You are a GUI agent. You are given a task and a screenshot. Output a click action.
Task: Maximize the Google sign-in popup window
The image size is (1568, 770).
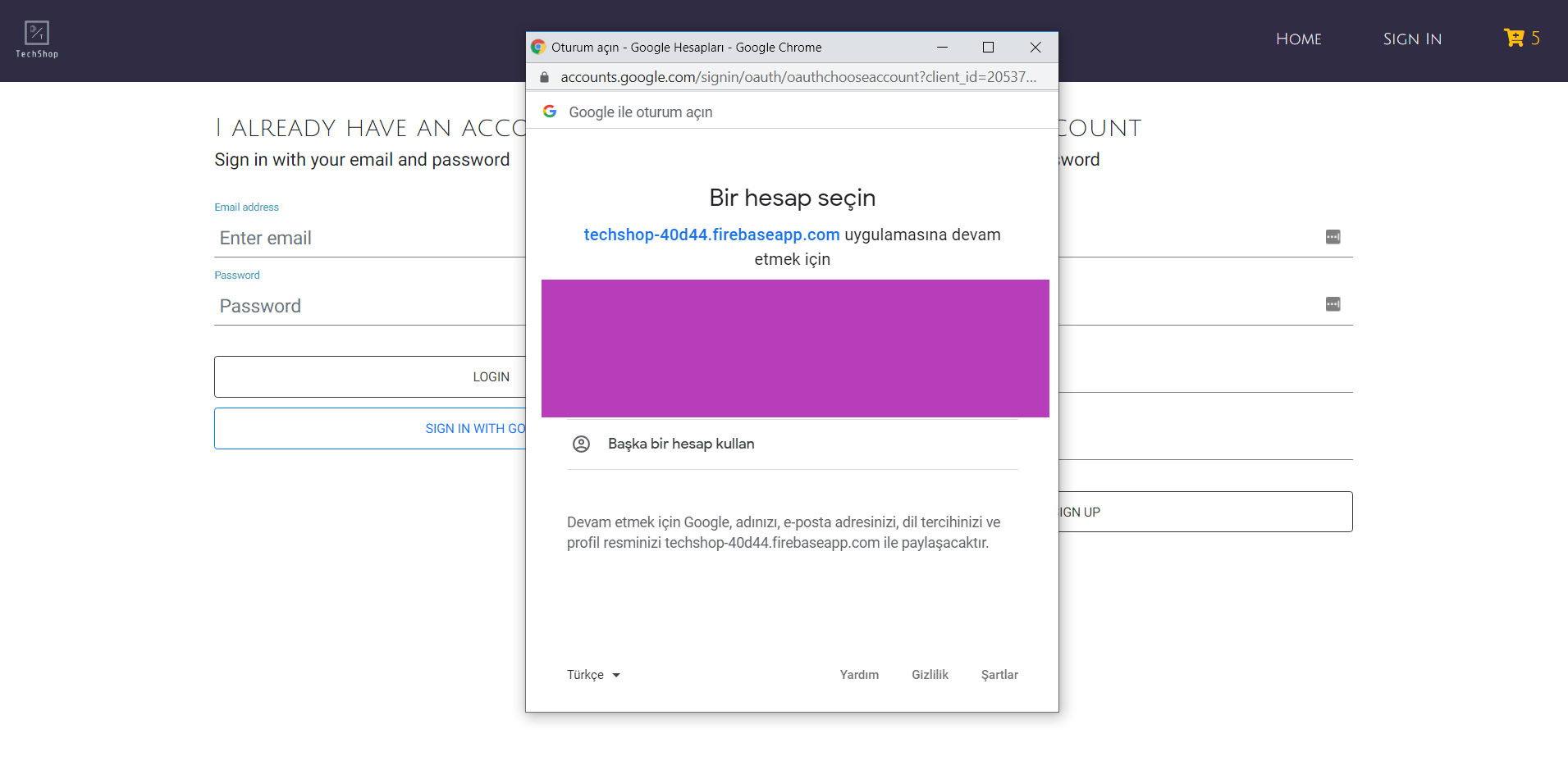[988, 48]
